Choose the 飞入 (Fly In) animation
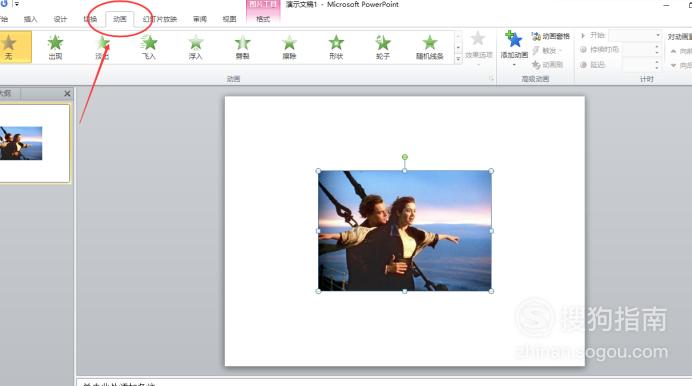 coord(149,47)
